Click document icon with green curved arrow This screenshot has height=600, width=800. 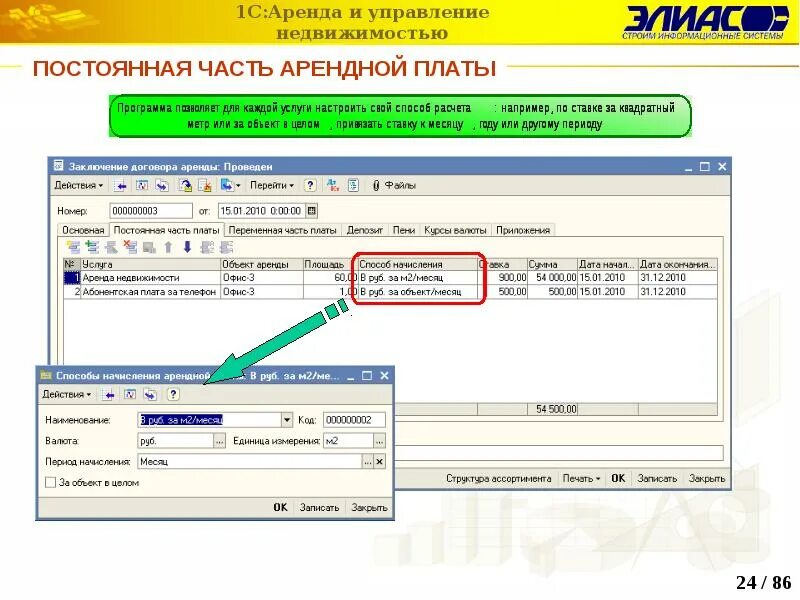(185, 186)
